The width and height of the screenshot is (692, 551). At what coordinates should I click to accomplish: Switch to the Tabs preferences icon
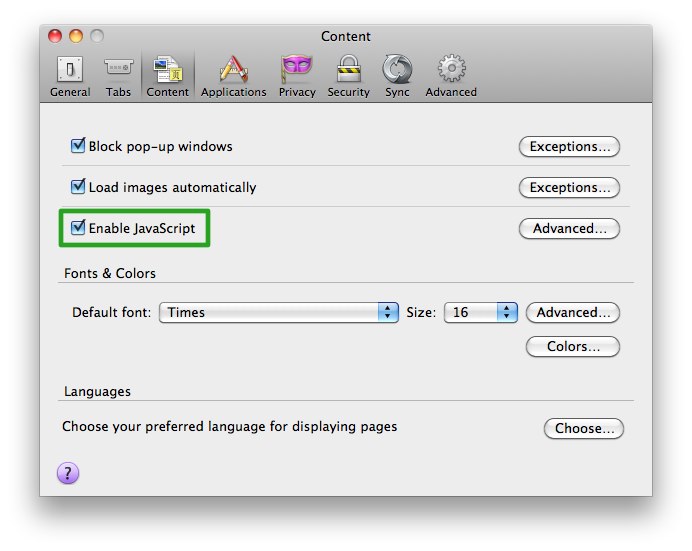tap(118, 69)
